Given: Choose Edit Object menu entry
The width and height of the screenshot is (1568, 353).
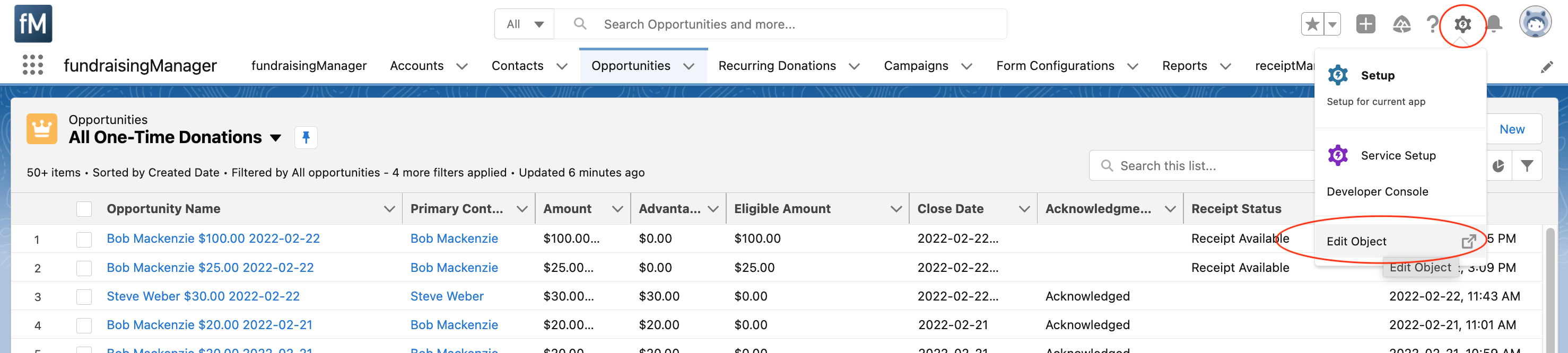Looking at the screenshot, I should 1400,241.
